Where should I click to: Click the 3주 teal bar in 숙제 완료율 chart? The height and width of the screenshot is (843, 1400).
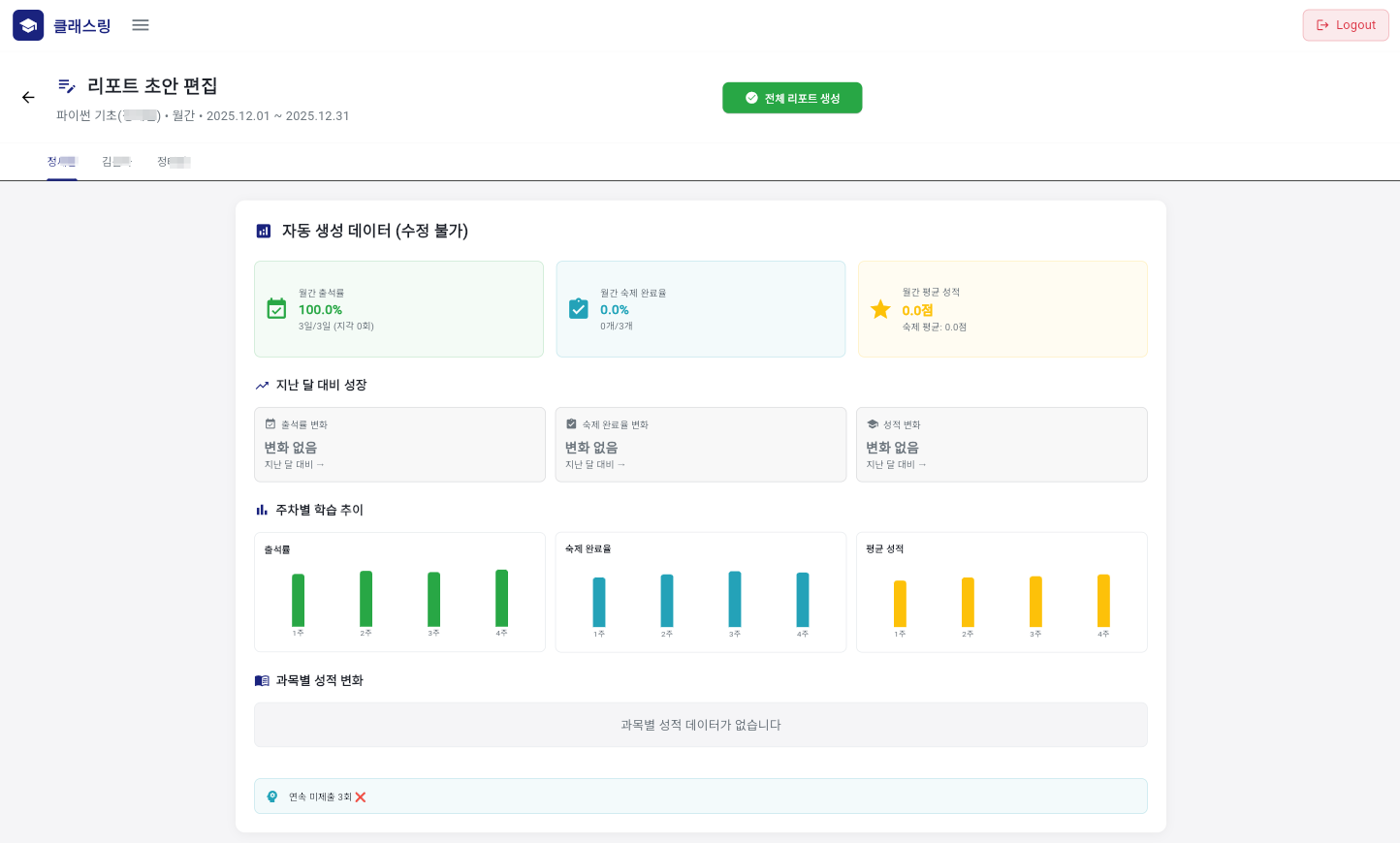tap(735, 599)
